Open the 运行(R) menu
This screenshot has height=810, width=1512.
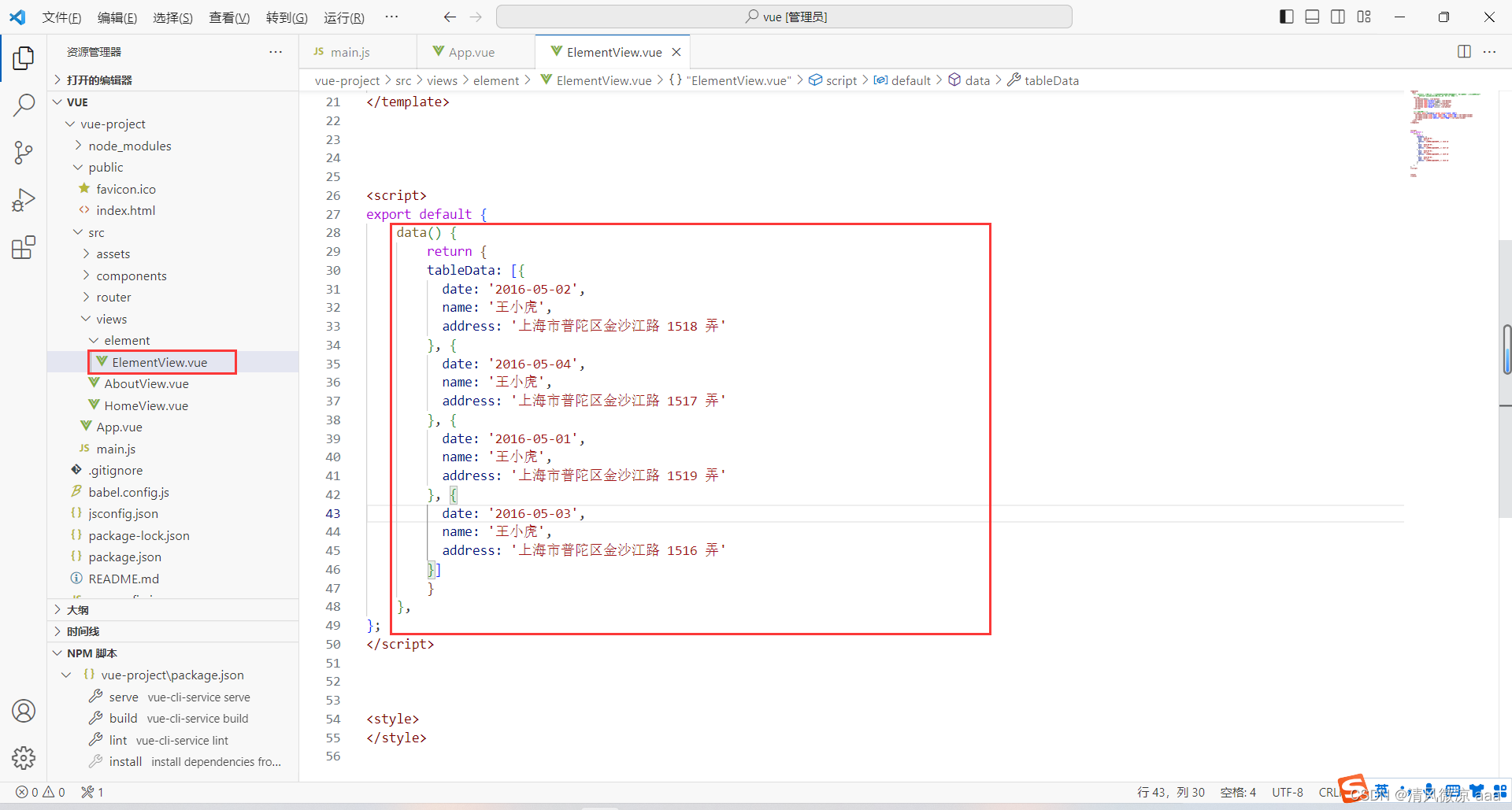pyautogui.click(x=344, y=17)
